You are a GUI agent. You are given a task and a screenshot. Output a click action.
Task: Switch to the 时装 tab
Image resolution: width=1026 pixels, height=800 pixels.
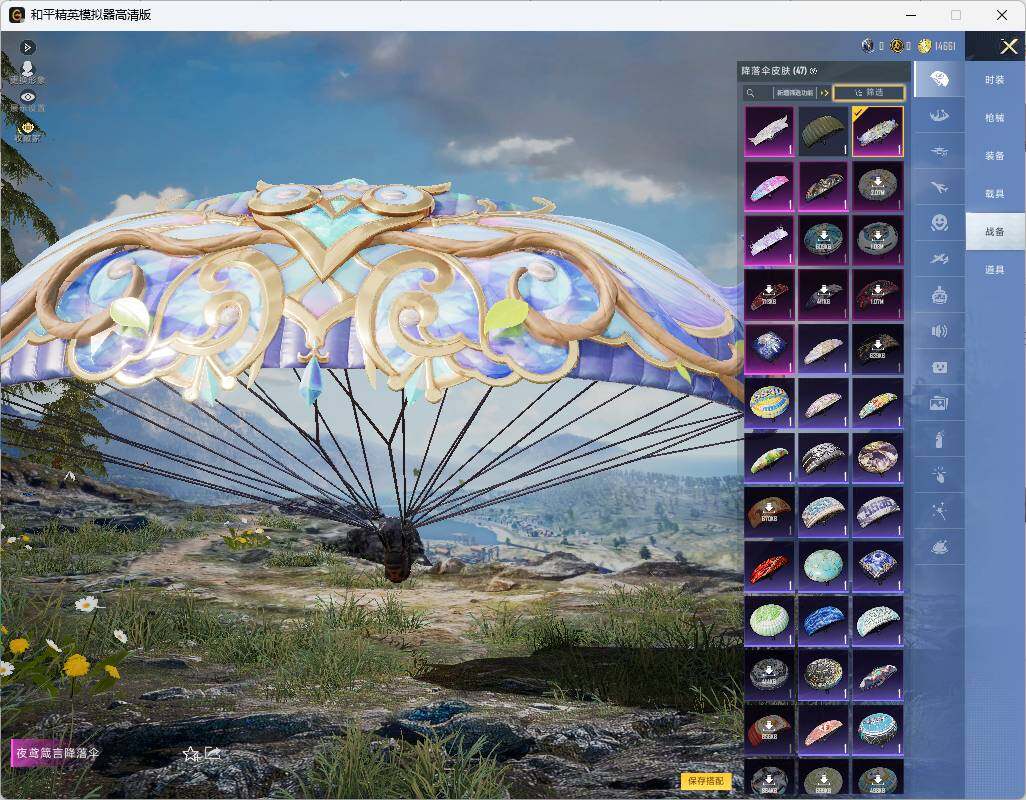tap(995, 80)
